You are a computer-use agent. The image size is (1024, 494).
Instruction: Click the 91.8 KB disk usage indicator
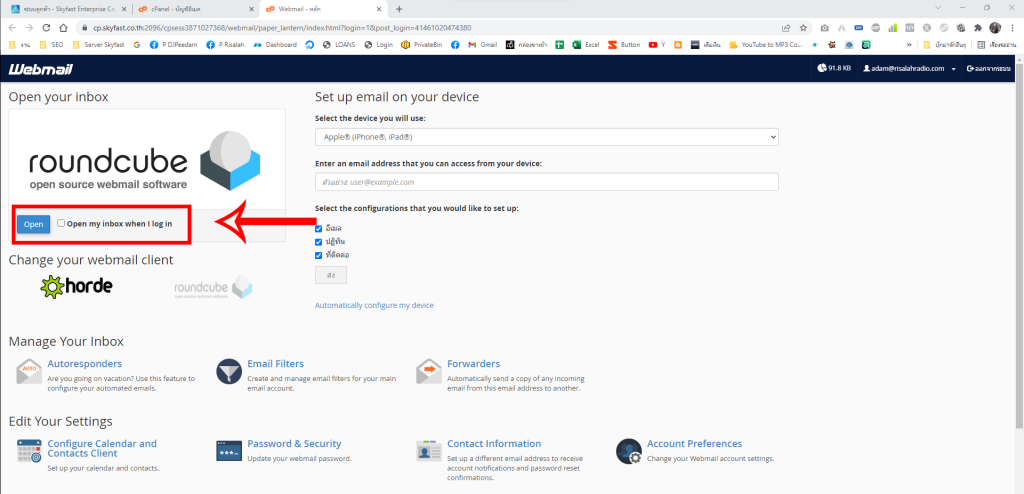click(834, 68)
